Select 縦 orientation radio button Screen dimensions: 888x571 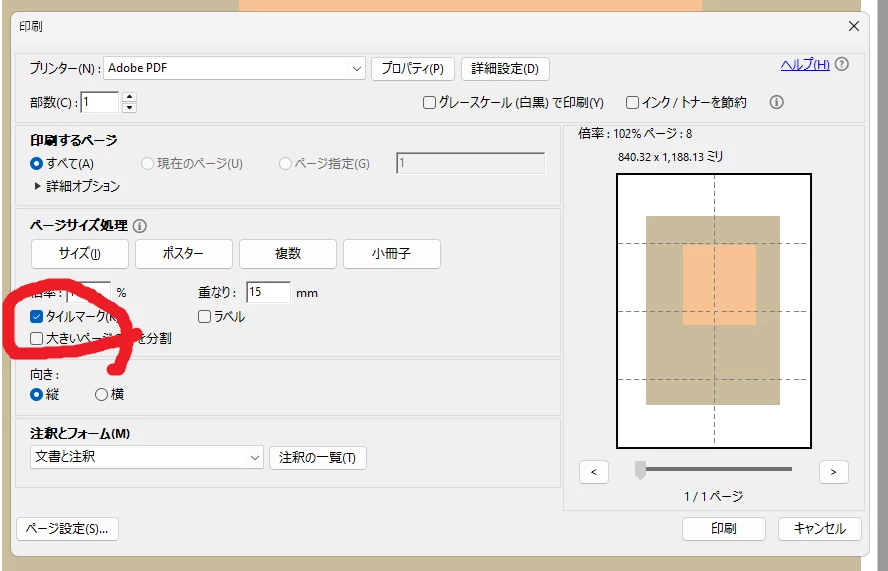[x=36, y=394]
